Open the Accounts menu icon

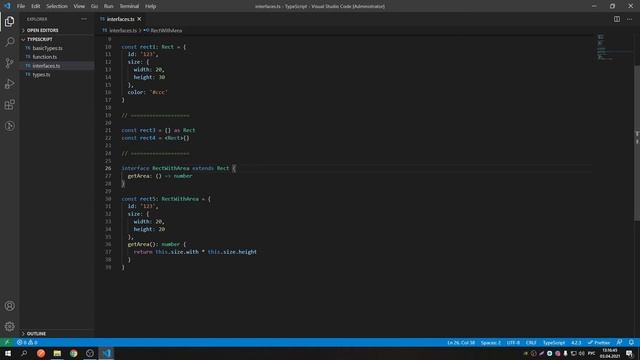[x=9, y=306]
